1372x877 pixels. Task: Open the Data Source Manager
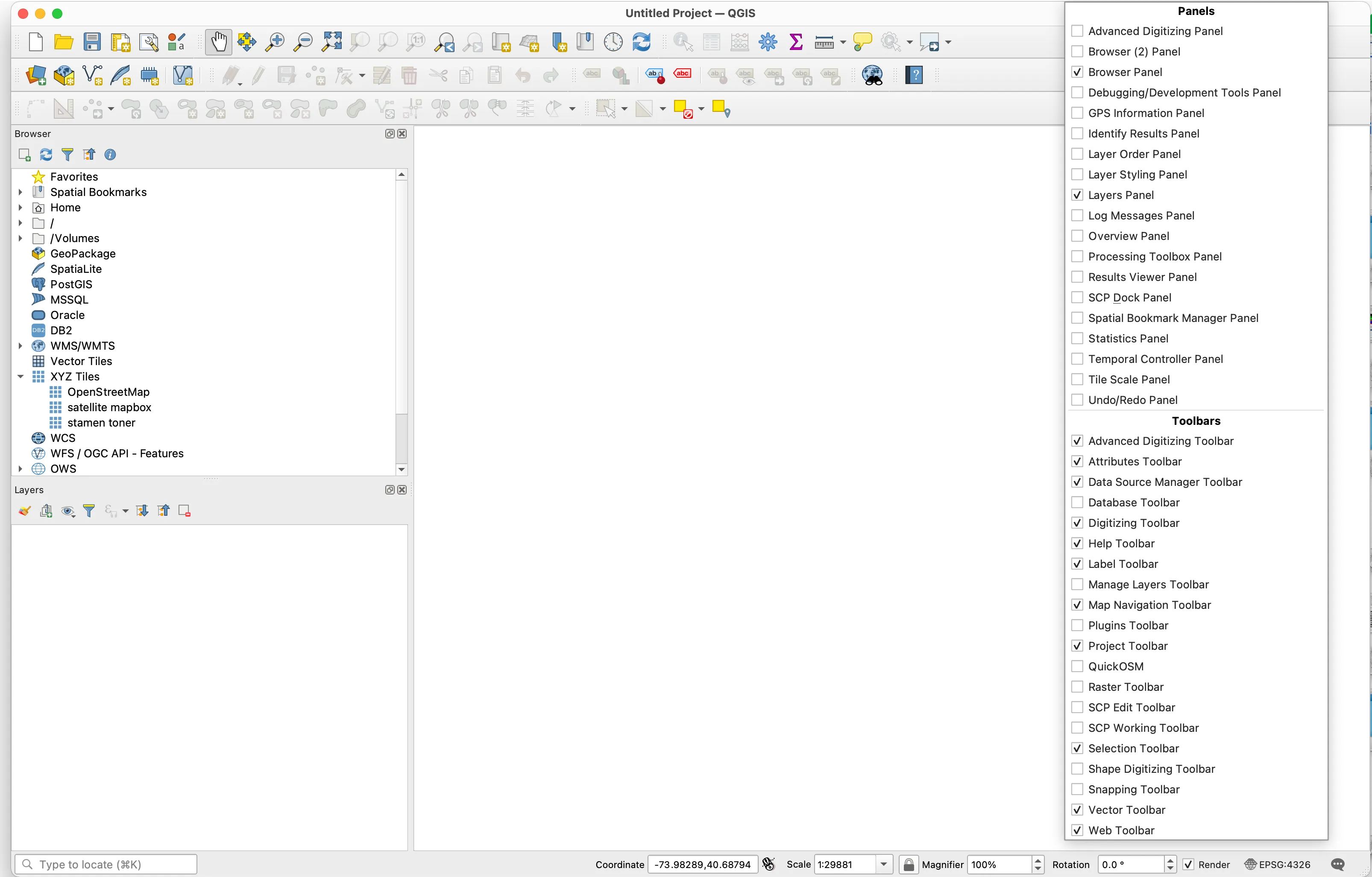35,75
